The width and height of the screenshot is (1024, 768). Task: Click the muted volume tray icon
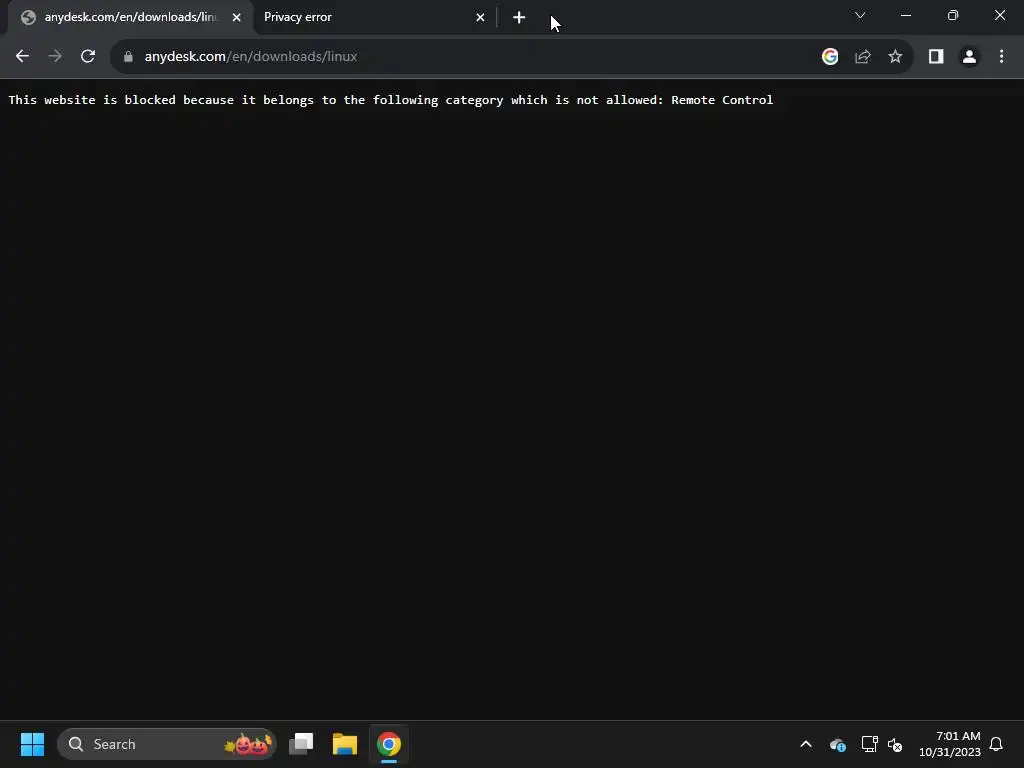coord(895,744)
